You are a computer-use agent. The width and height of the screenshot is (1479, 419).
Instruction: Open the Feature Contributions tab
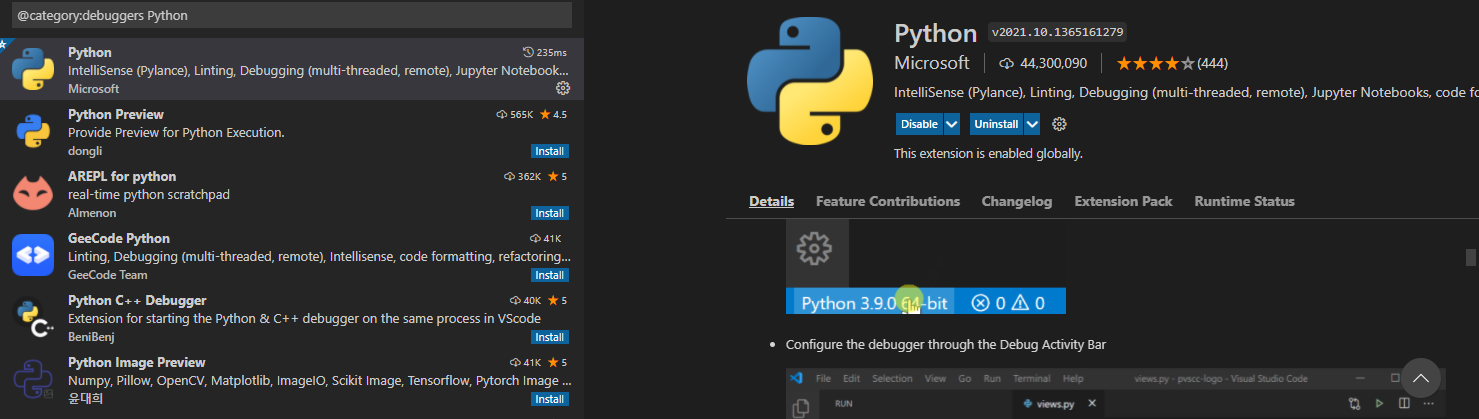point(888,201)
